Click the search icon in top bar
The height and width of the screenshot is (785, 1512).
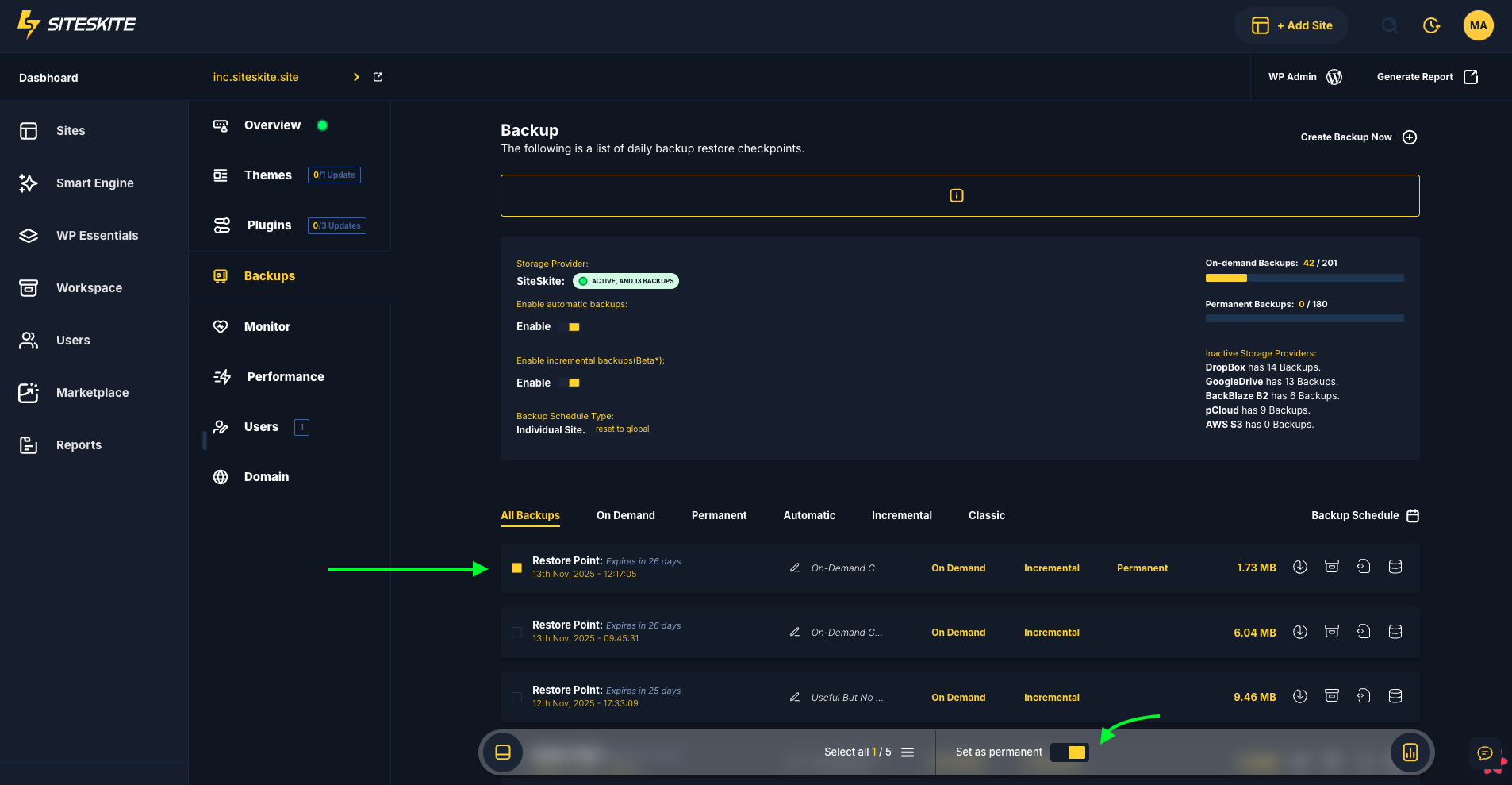coord(1389,25)
